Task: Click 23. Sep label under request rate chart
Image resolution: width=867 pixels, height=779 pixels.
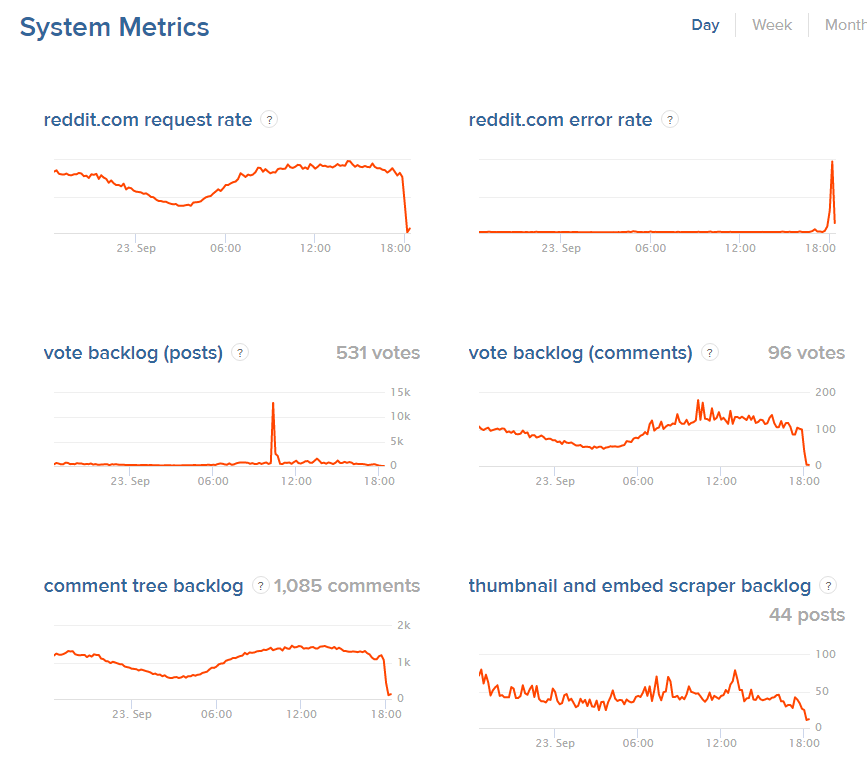Action: click(x=136, y=248)
